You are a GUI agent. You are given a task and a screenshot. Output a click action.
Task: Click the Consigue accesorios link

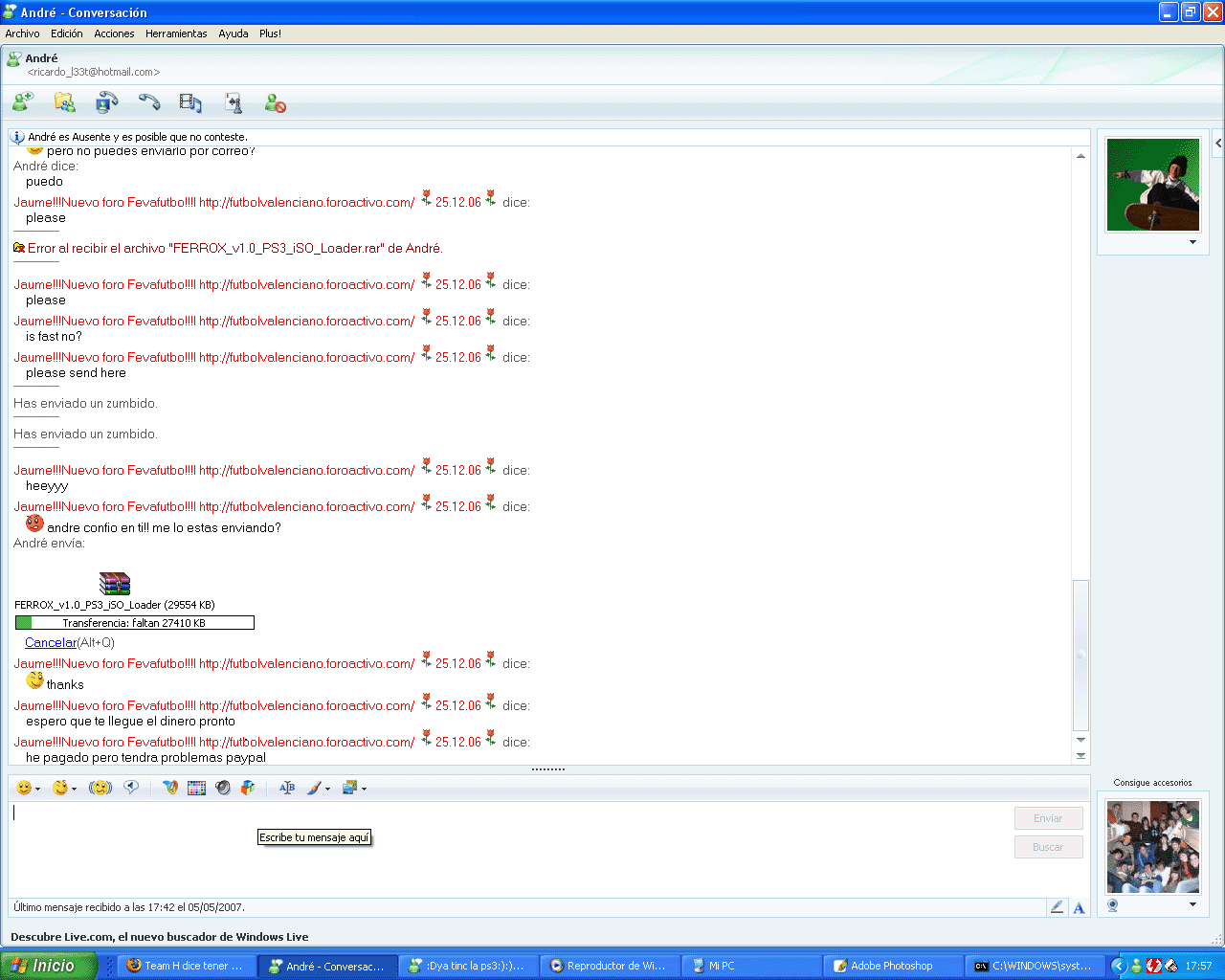[x=1152, y=783]
